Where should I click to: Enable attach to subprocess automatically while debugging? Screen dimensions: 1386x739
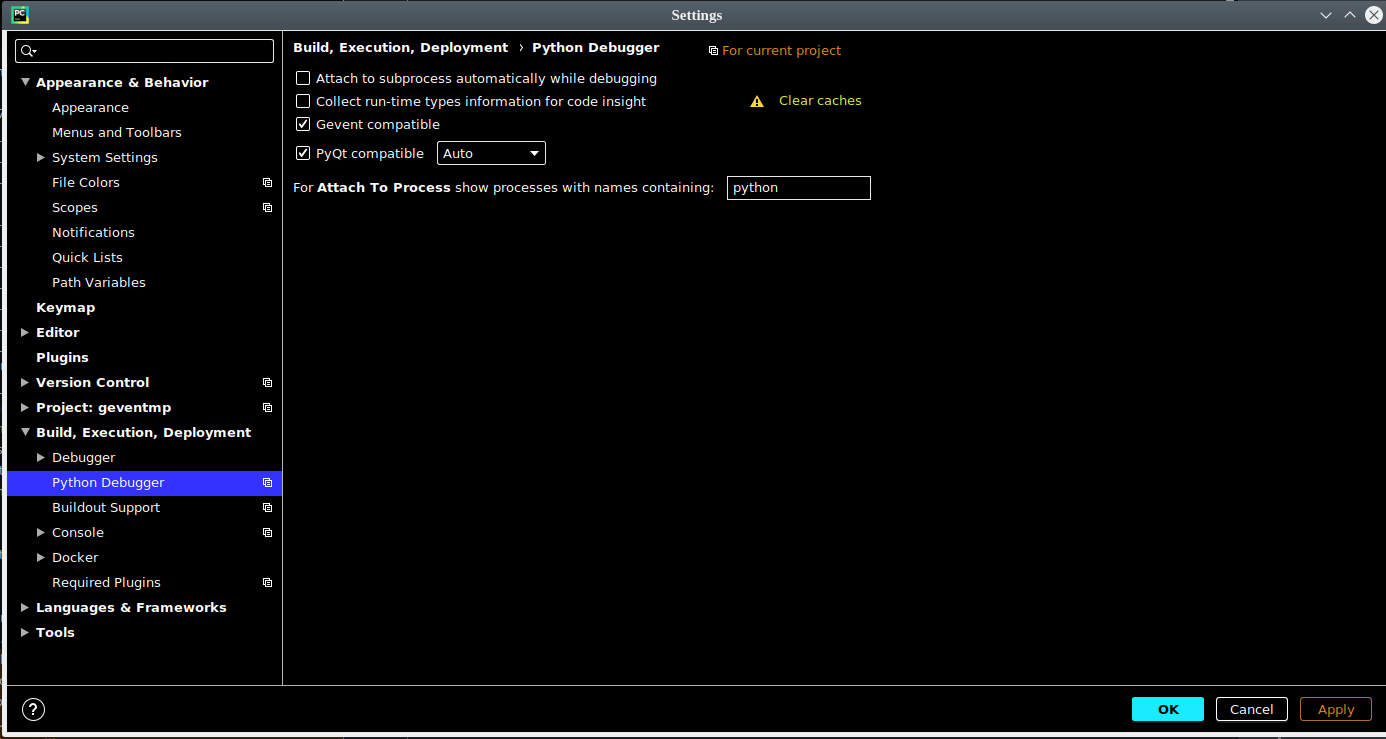pos(303,78)
